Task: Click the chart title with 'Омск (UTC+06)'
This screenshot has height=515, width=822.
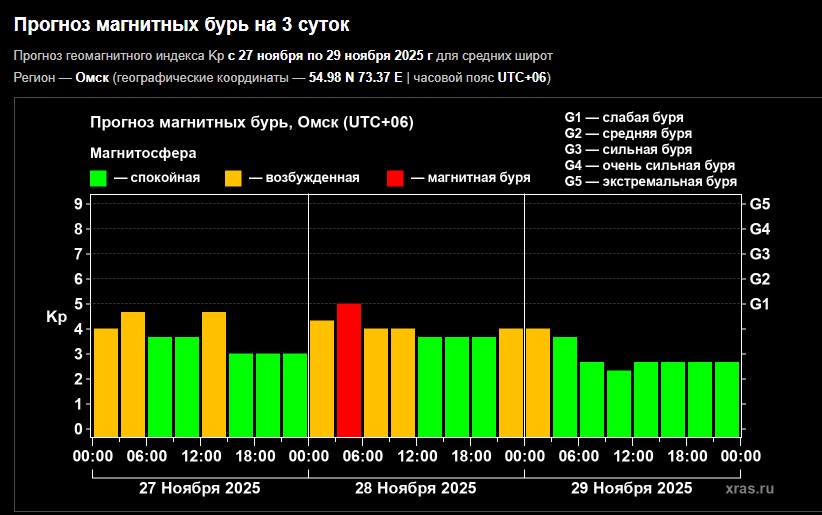Action: tap(251, 123)
